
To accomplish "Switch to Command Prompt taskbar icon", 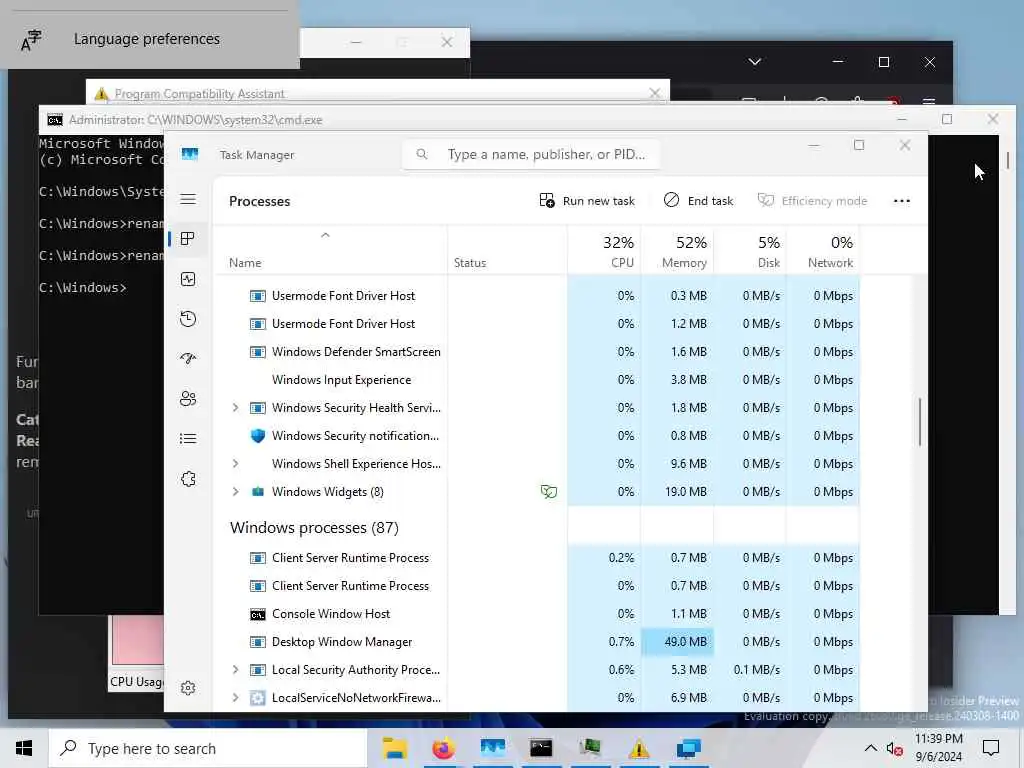I will point(541,748).
